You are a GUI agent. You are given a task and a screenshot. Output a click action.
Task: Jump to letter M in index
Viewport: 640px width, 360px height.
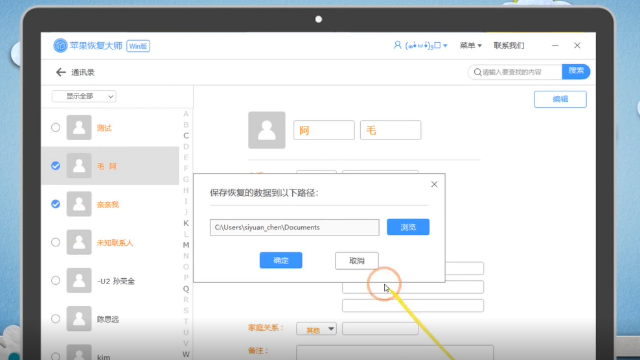[186, 245]
